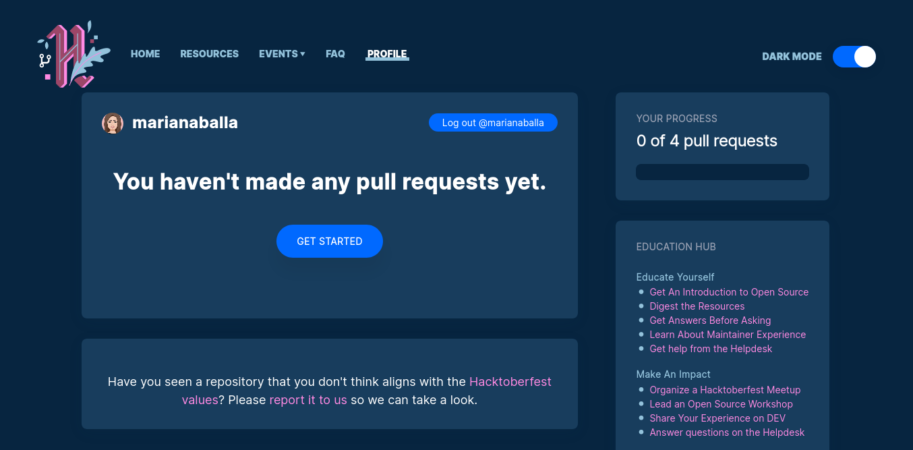913x450 pixels.
Task: Click the Dark Mode label text
Action: [x=792, y=56]
